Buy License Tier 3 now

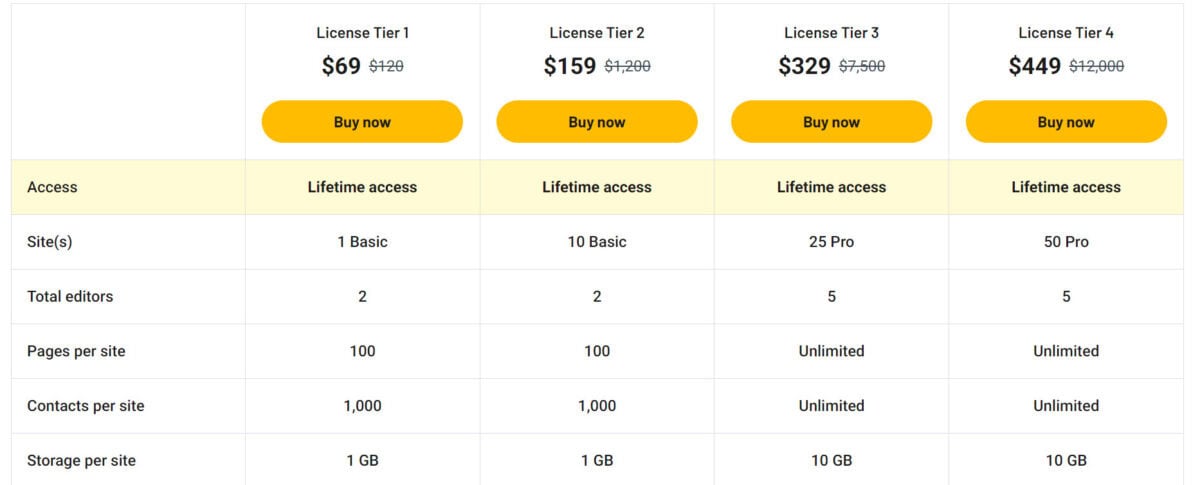(831, 122)
